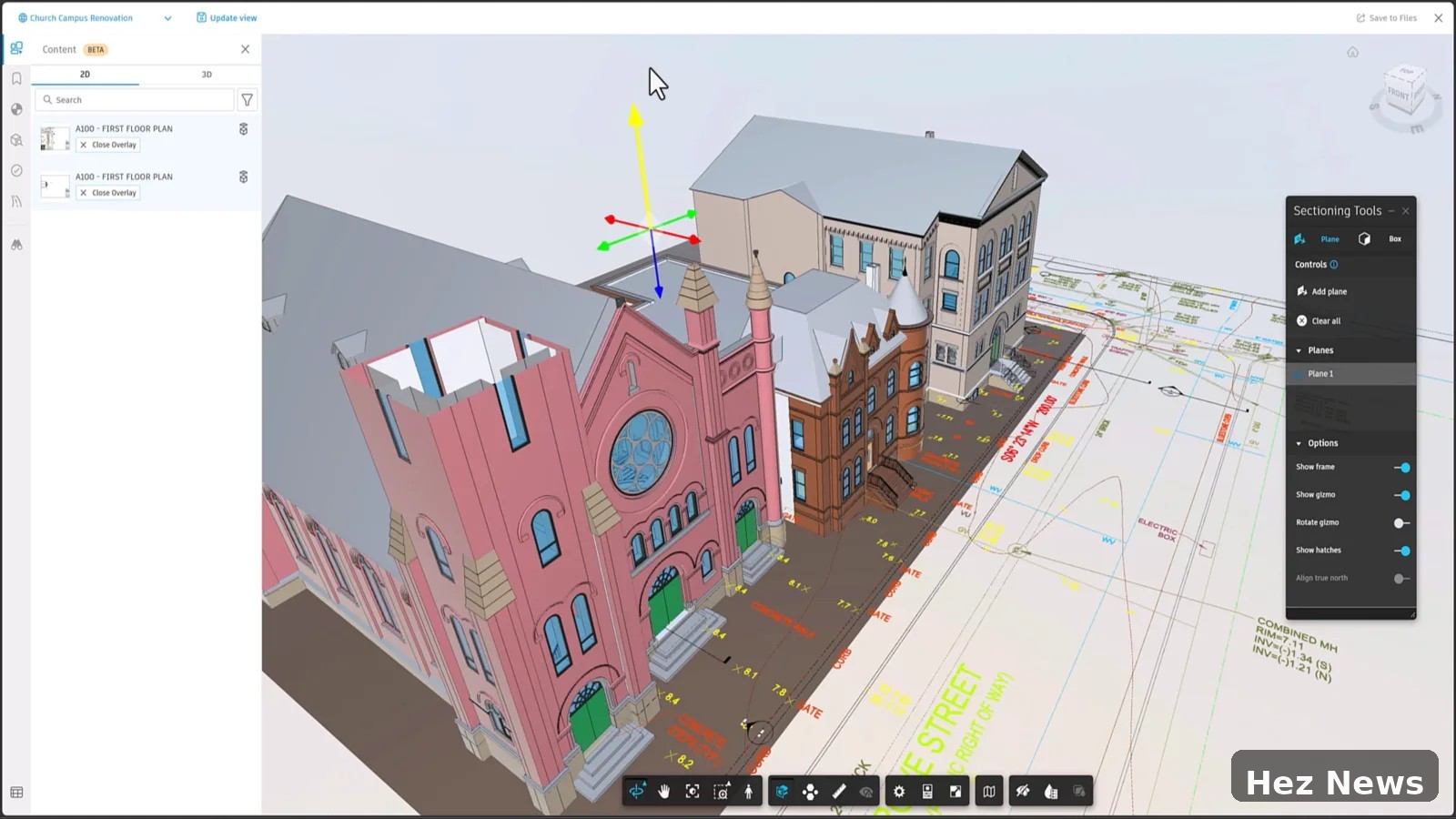Click the first A100 sheet's 3D overlay icon
The height and width of the screenshot is (819, 1456).
pyautogui.click(x=243, y=129)
